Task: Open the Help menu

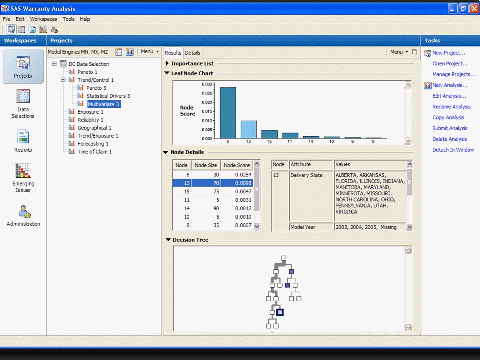Action: [x=85, y=19]
